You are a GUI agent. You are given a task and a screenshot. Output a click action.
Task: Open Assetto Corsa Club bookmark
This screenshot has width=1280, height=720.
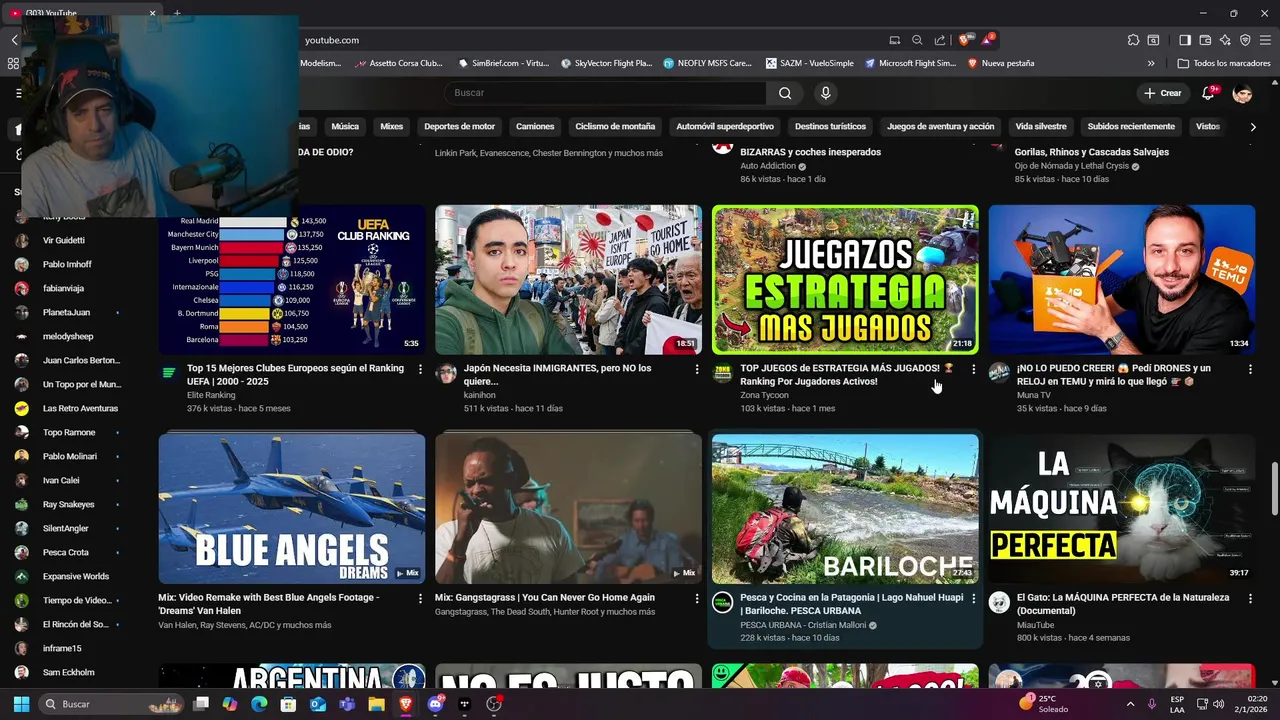click(398, 63)
